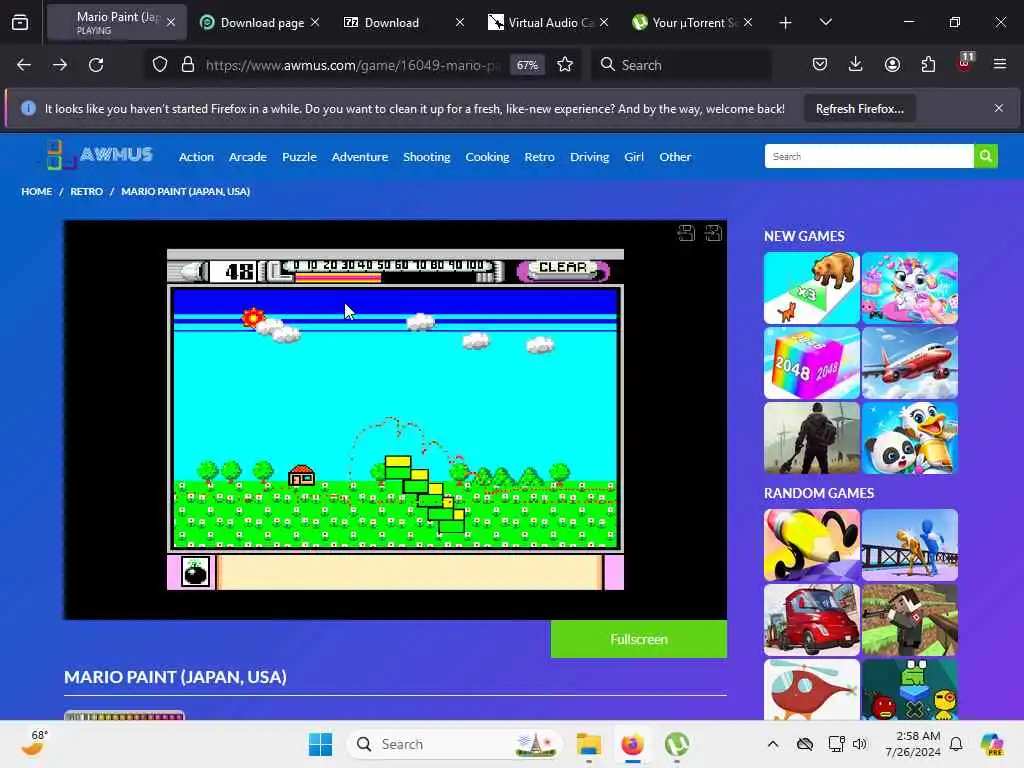Bookmark this page with the star
Viewport: 1024px width, 768px height.
[565, 65]
